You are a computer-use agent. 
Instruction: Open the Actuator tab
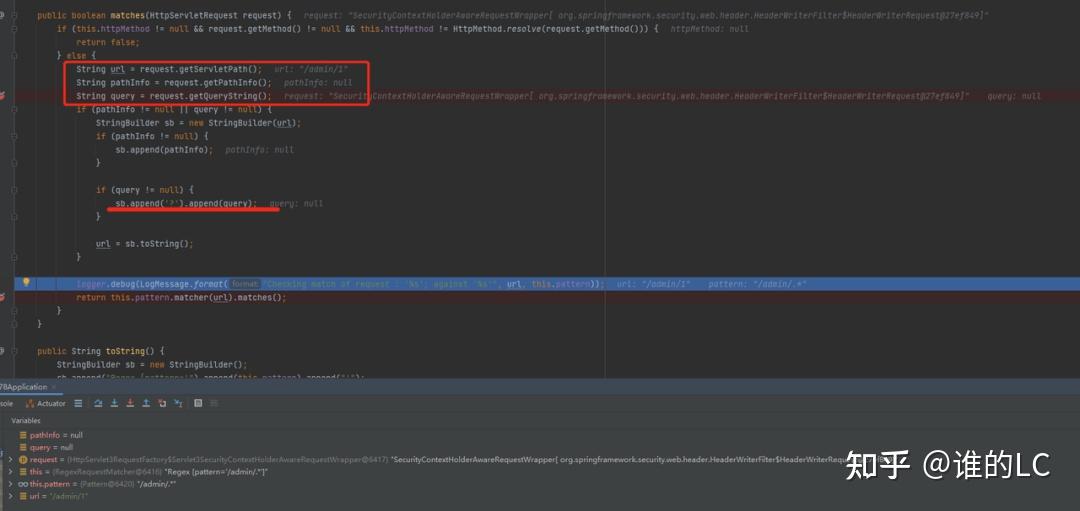[x=46, y=404]
